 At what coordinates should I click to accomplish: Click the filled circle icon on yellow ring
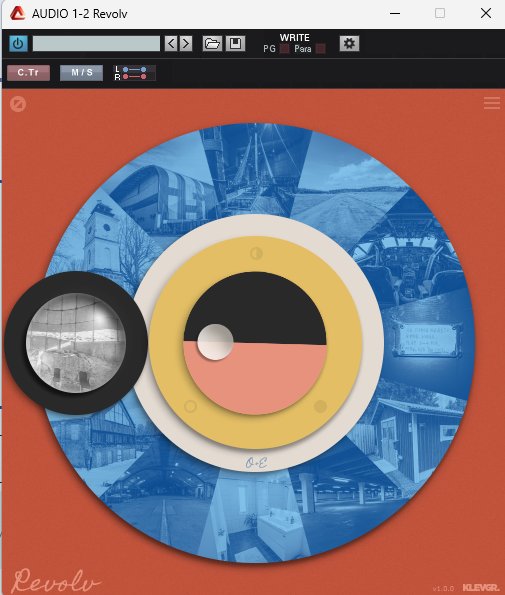tap(321, 406)
